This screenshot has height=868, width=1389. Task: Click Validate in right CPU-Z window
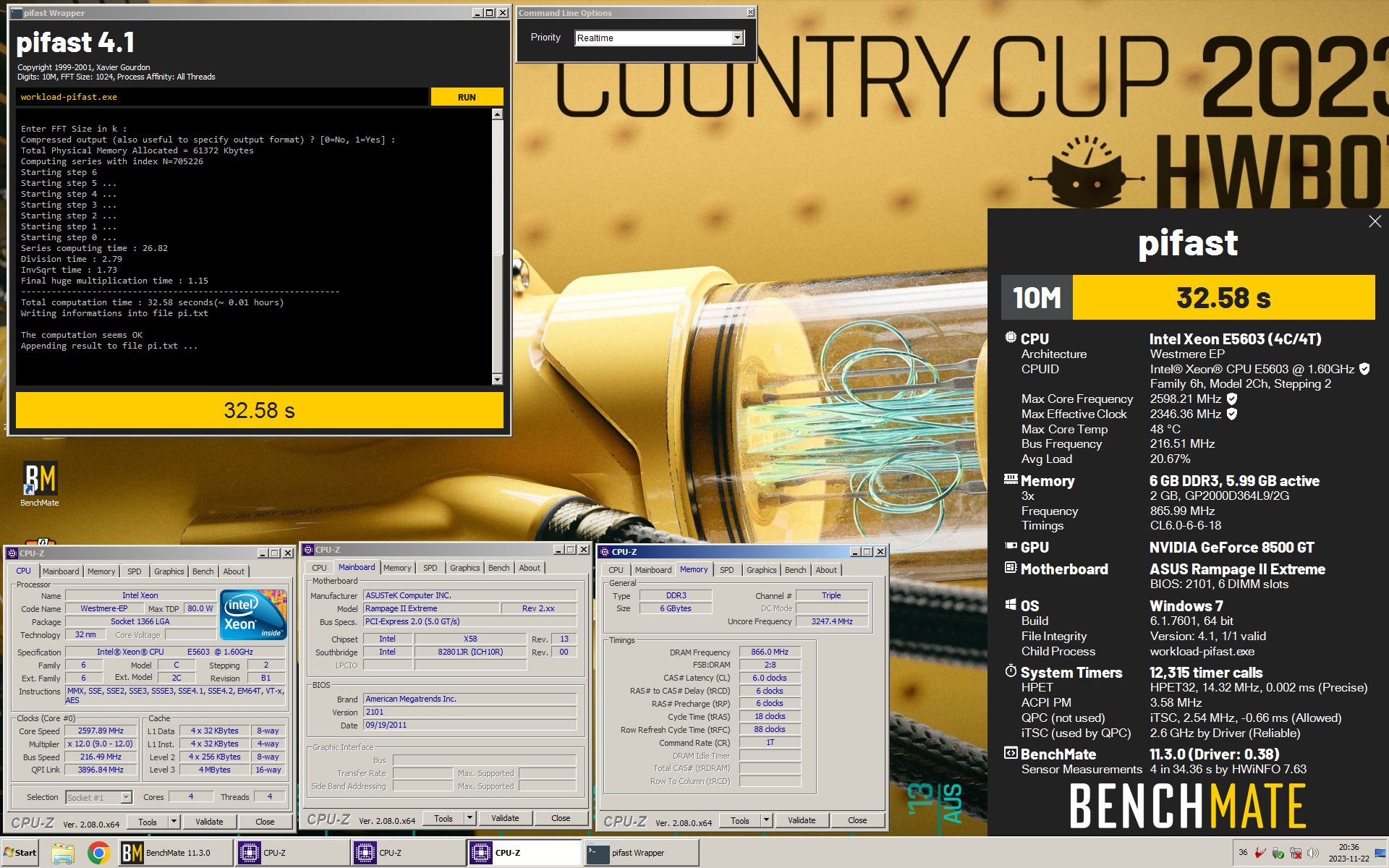click(802, 820)
